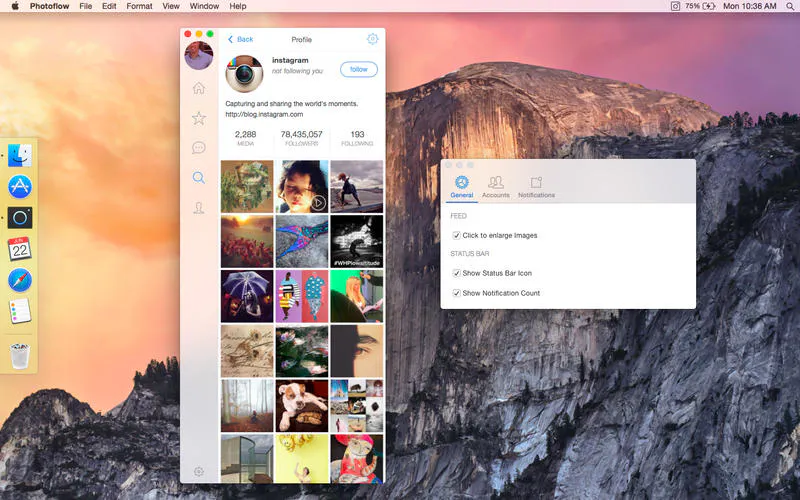Open the #WHPlowaltitude black-white photo

(357, 241)
